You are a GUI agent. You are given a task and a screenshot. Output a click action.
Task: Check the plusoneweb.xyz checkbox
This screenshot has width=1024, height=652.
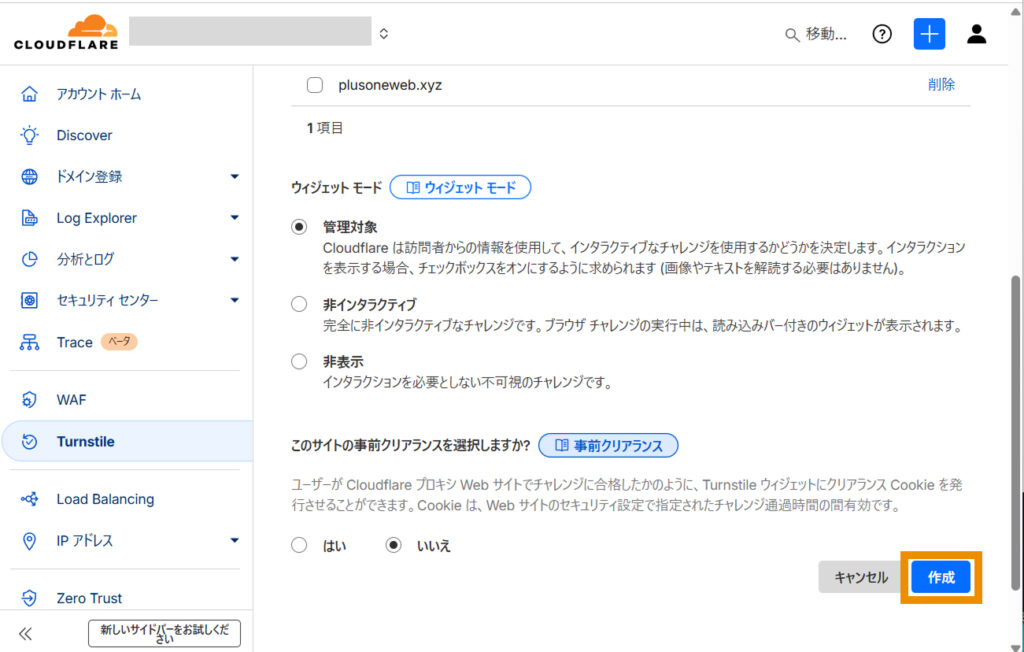[315, 85]
